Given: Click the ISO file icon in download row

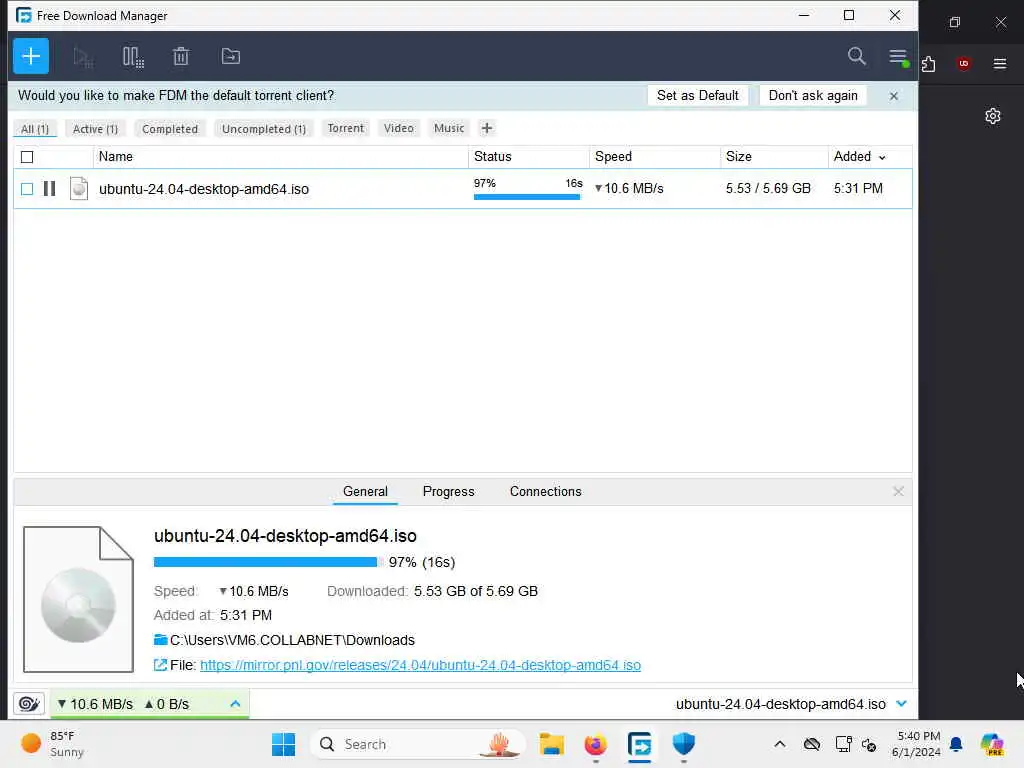Looking at the screenshot, I should (x=79, y=189).
